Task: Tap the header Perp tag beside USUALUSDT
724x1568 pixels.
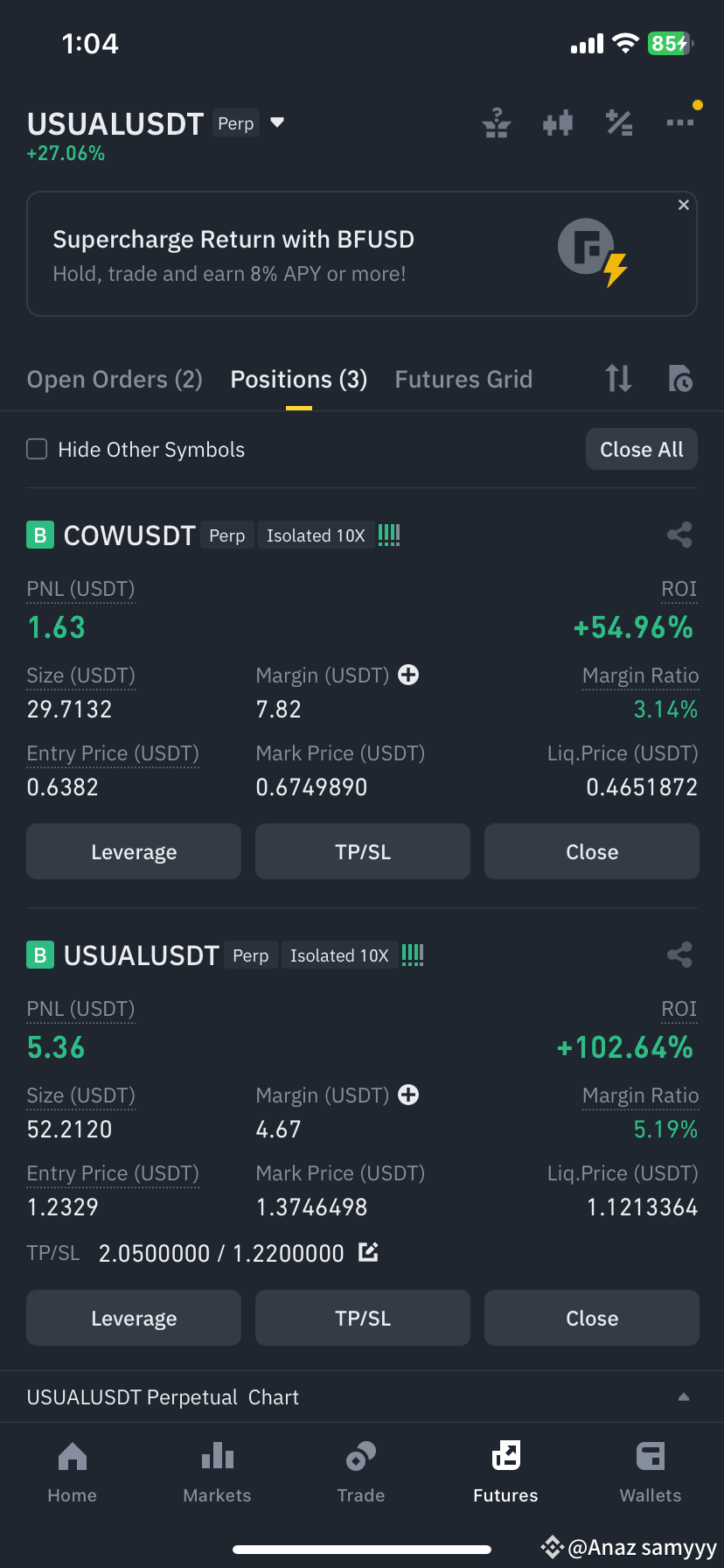Action: 236,123
